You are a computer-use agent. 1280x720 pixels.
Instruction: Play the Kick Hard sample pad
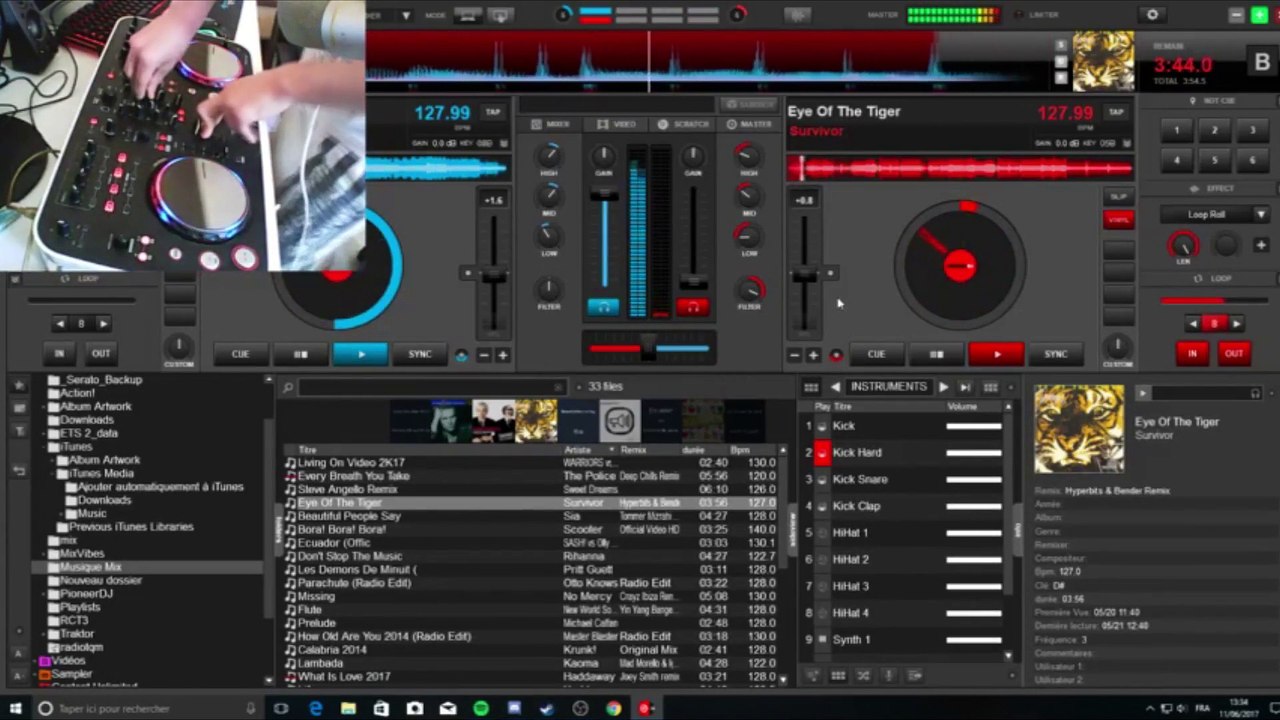[x=822, y=453]
